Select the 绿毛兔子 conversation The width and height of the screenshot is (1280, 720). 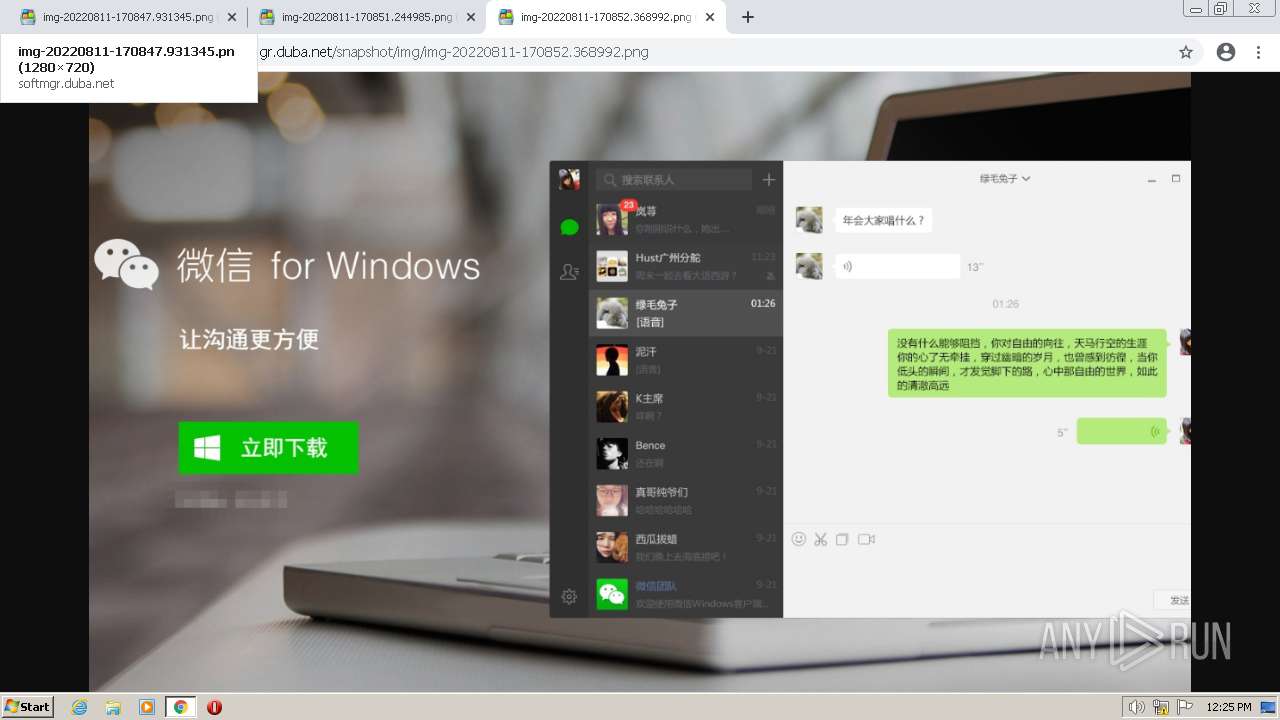685,313
